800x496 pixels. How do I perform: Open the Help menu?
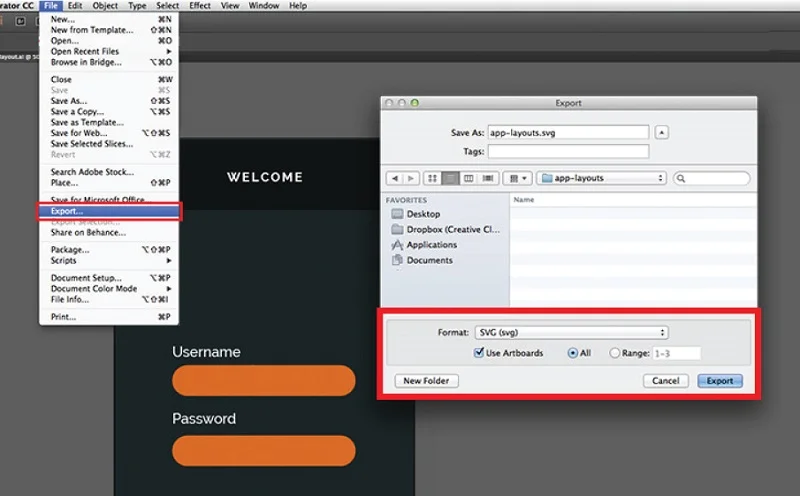[x=298, y=6]
